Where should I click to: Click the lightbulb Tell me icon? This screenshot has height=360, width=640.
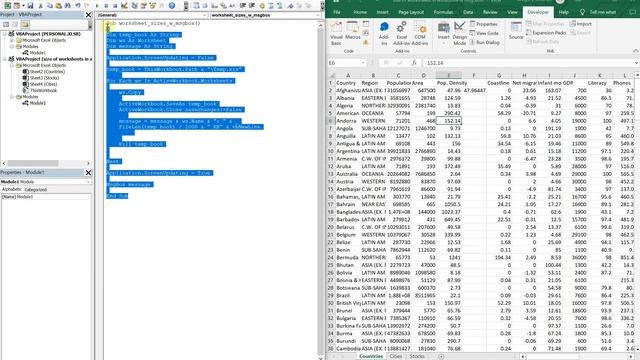pos(582,12)
